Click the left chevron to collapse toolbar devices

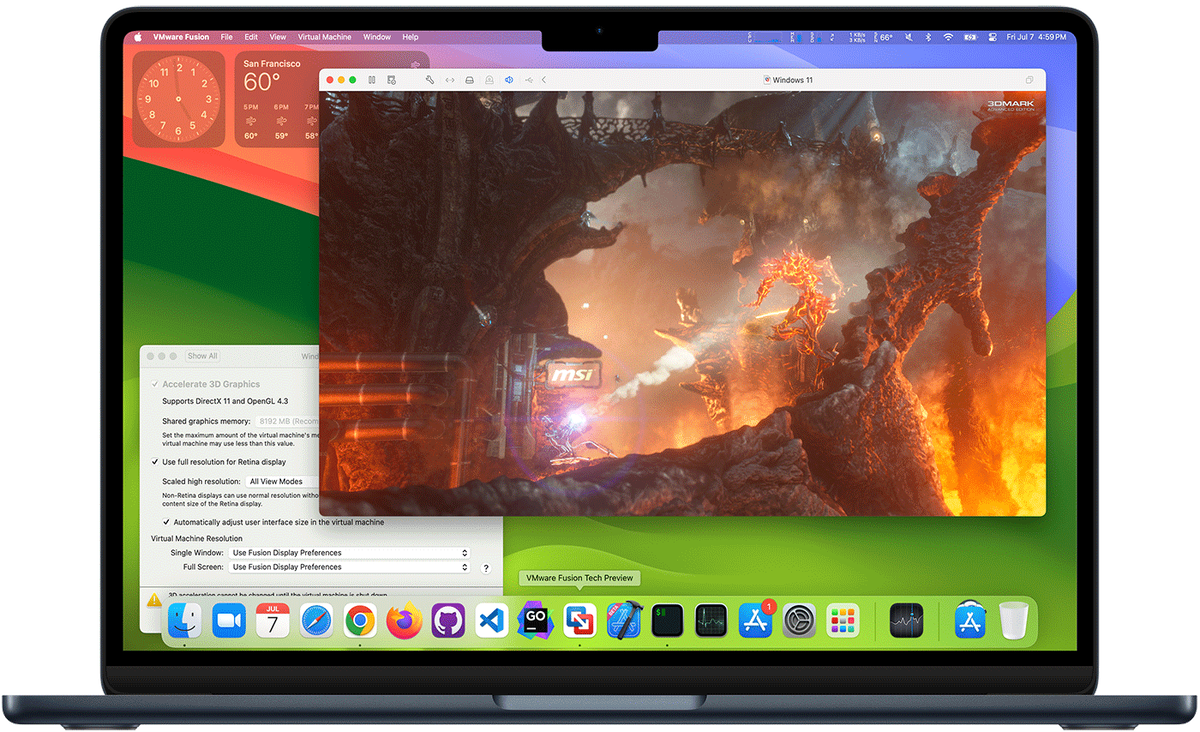pos(543,80)
